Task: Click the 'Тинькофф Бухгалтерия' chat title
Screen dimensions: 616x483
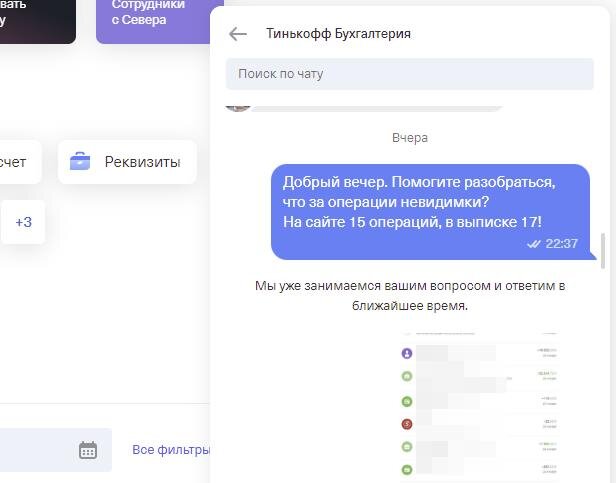Action: tap(338, 34)
